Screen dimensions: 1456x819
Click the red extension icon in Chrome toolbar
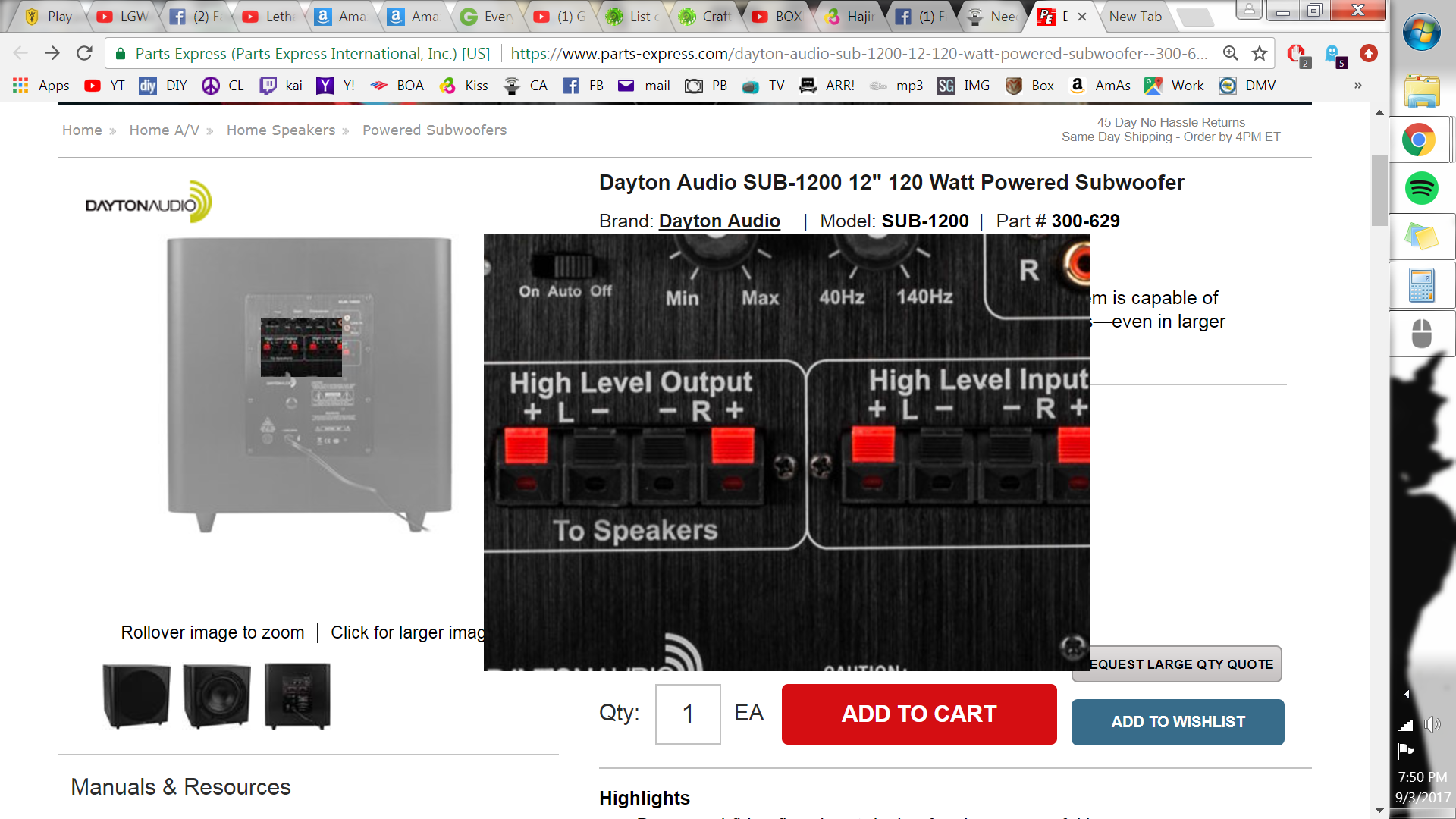point(1369,53)
